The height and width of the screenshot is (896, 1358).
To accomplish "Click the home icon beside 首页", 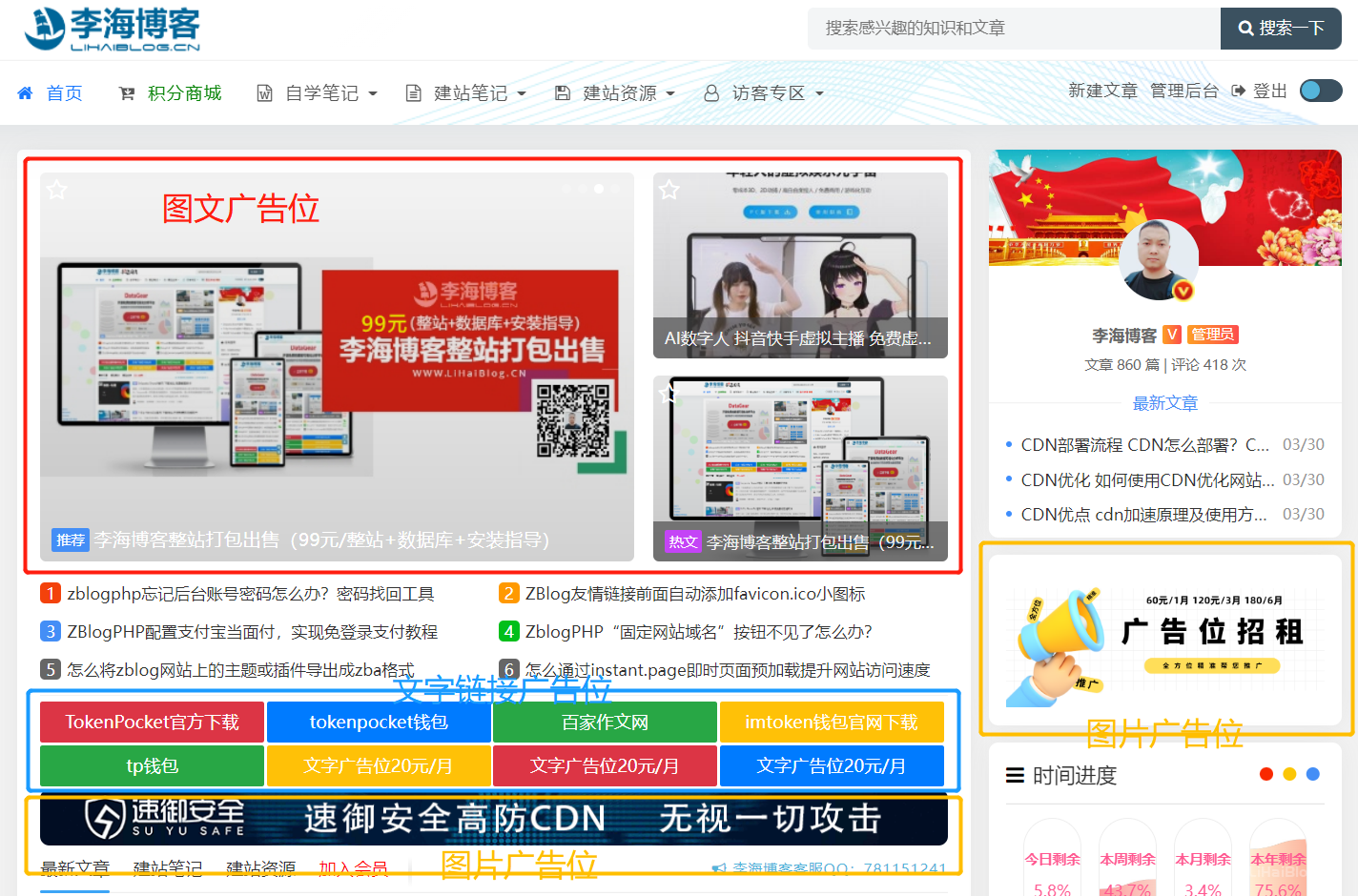I will pos(26,93).
